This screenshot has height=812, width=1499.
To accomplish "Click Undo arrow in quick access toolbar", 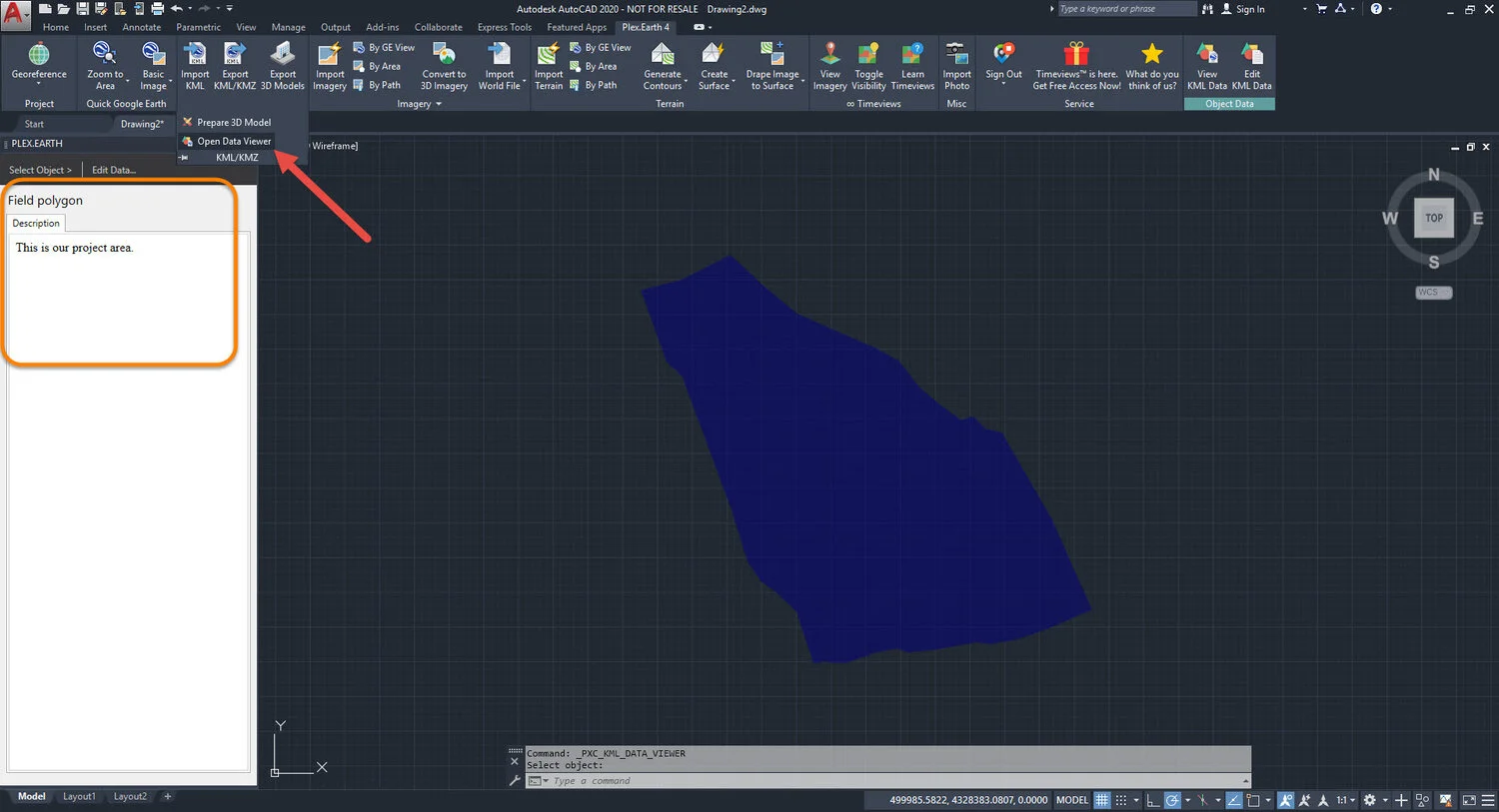I will [x=177, y=8].
